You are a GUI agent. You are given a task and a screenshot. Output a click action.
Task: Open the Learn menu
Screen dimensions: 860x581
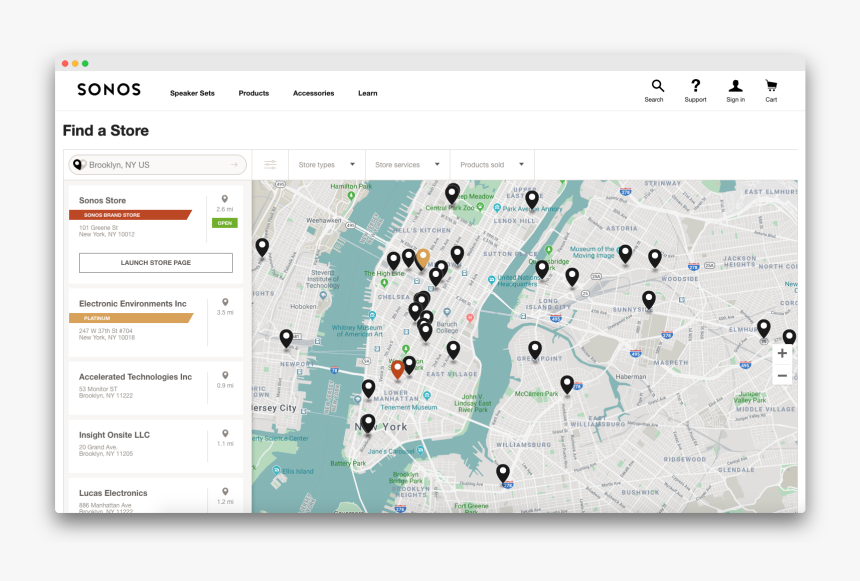pyautogui.click(x=367, y=93)
